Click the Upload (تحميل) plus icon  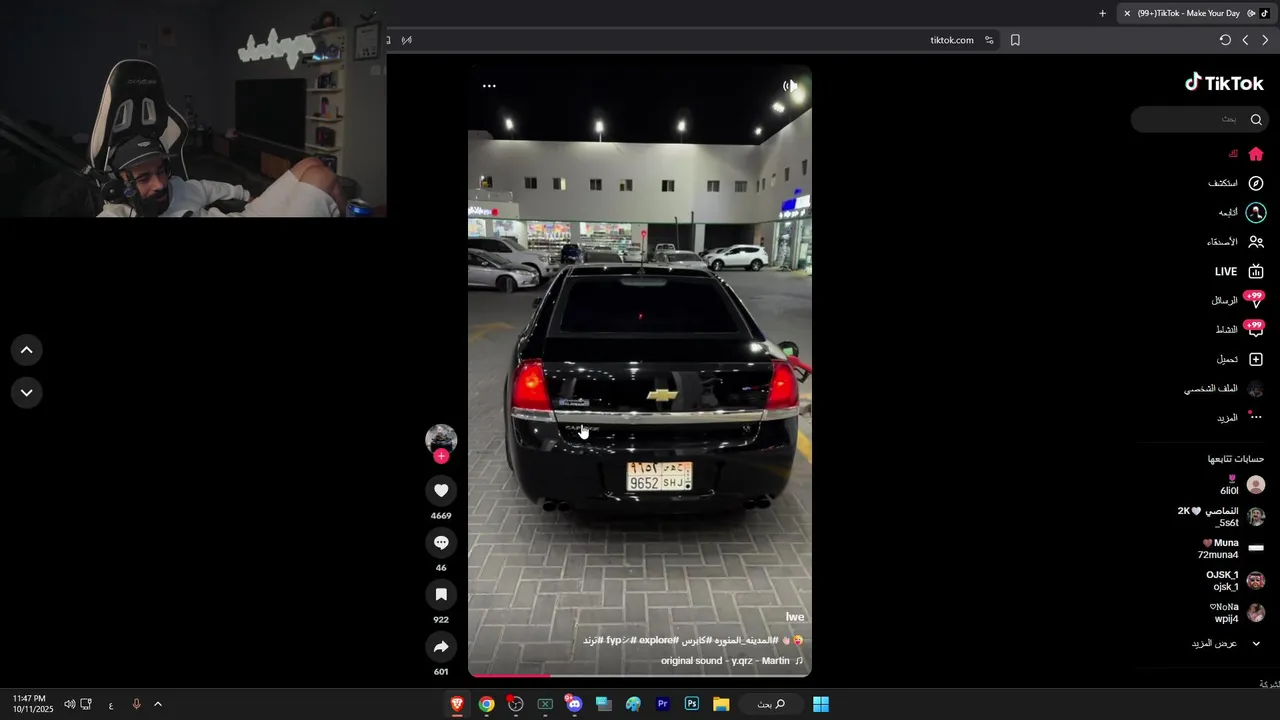(1256, 359)
